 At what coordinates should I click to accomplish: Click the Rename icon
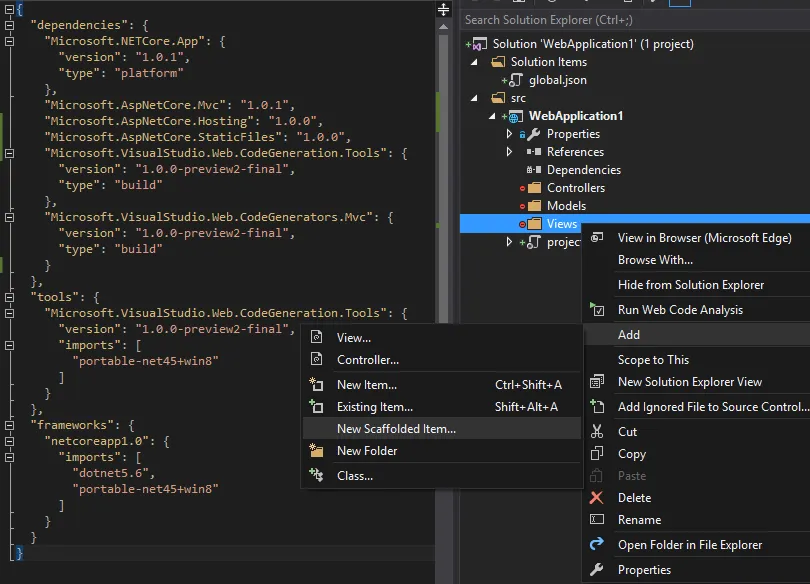[x=597, y=519]
